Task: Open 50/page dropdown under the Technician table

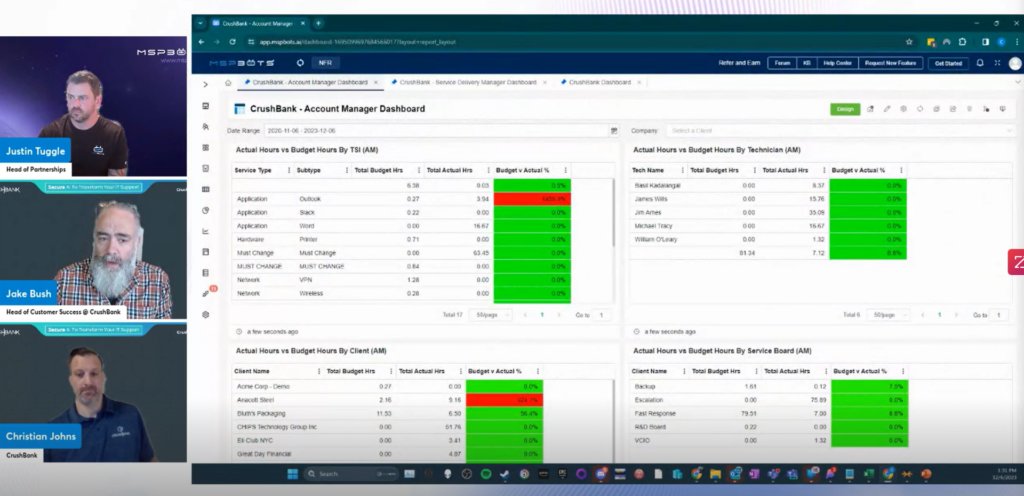Action: tap(888, 315)
